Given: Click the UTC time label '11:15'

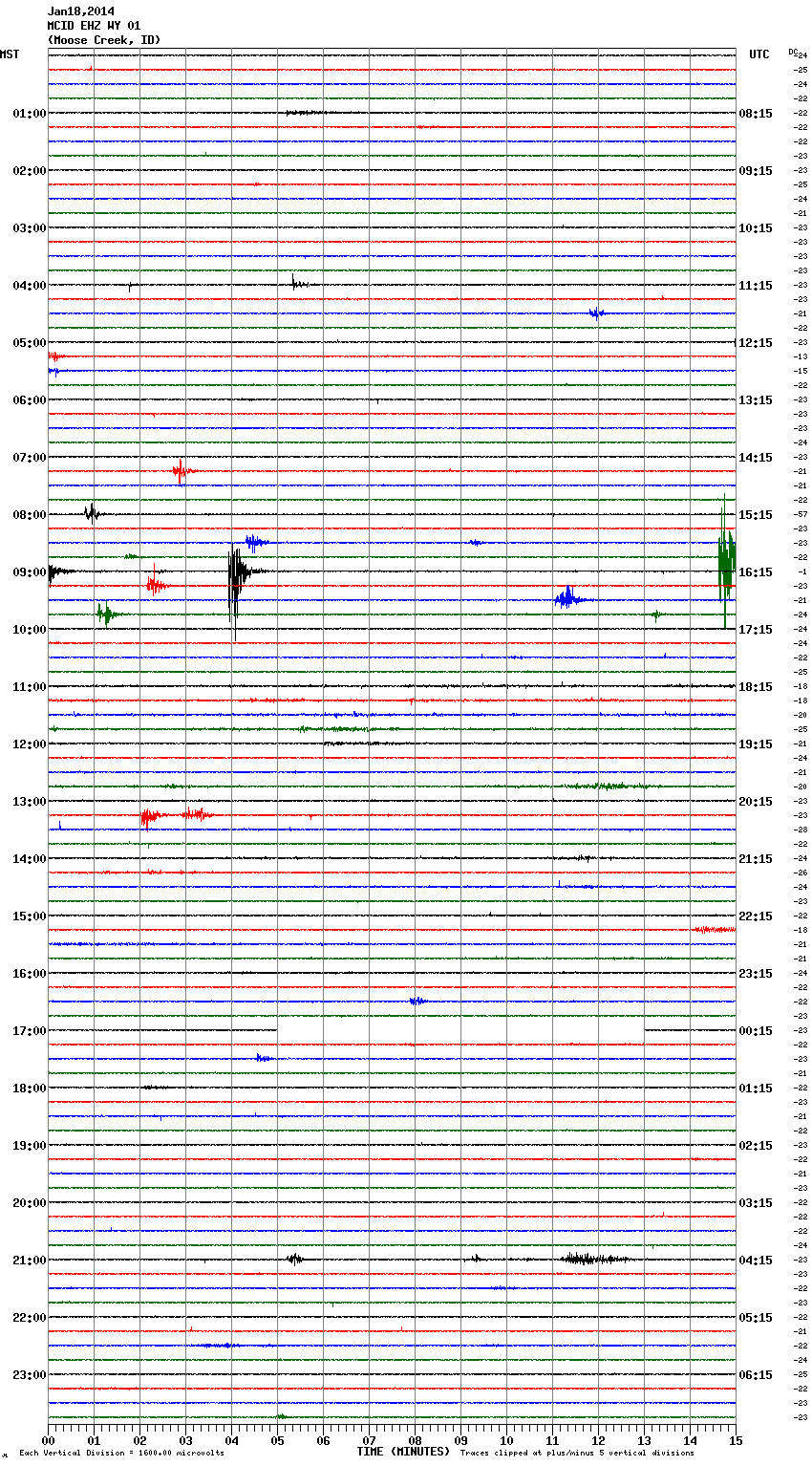Looking at the screenshot, I should tap(756, 286).
